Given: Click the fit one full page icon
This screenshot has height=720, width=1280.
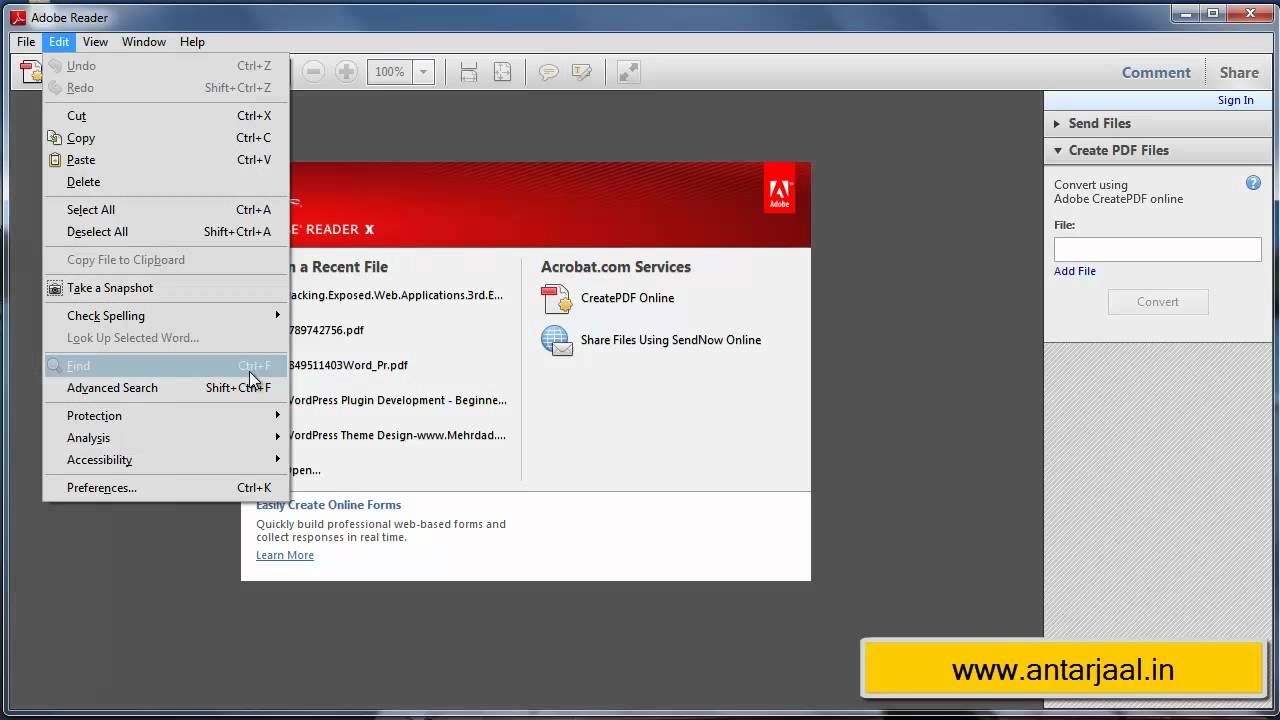Looking at the screenshot, I should pyautogui.click(x=502, y=72).
